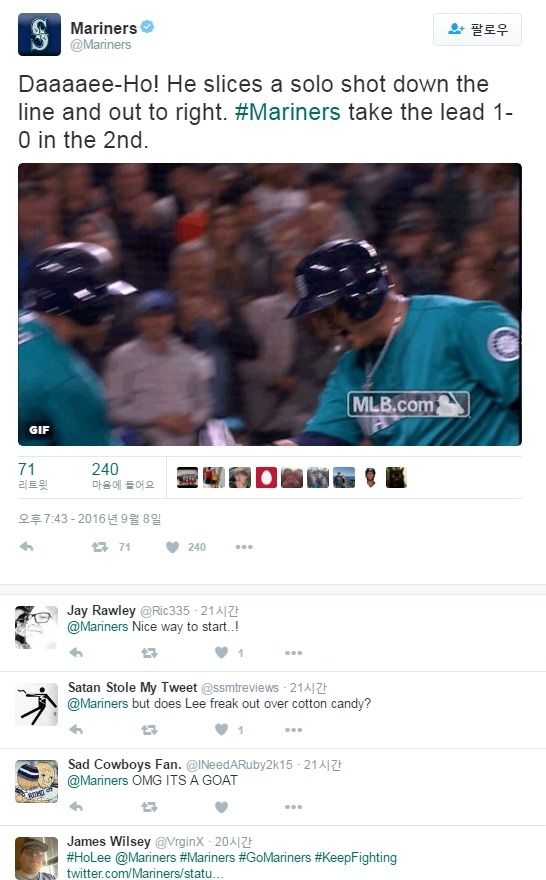
Task: Like the main tweet with 240 hearts
Action: point(172,547)
